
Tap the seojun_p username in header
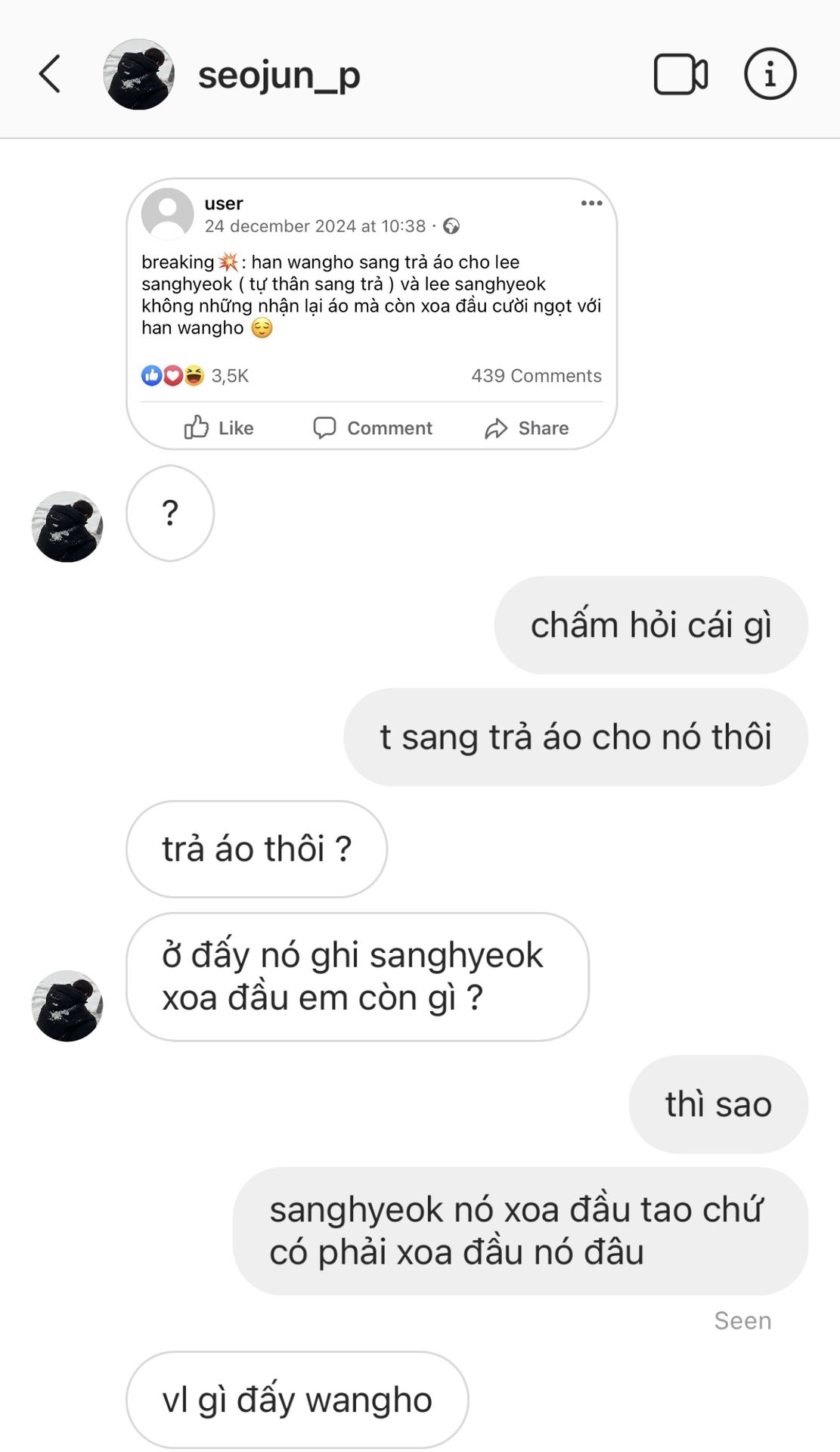click(279, 76)
